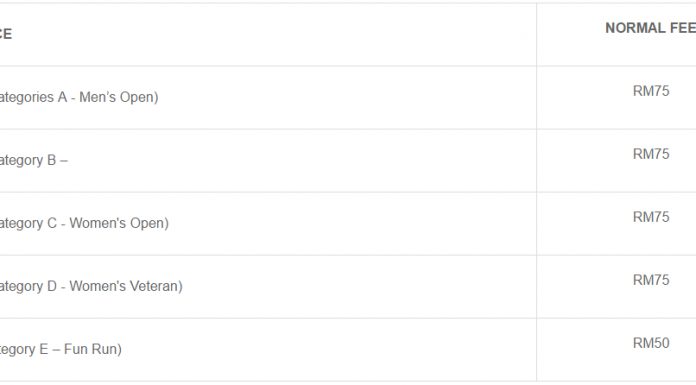Select the 'ategories A' text in first row

click(33, 97)
